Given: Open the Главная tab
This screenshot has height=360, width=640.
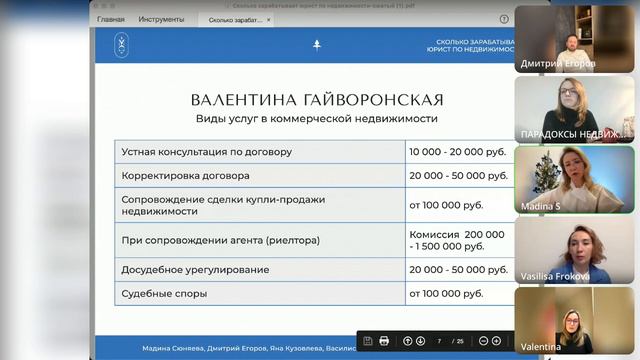Looking at the screenshot, I should 111,19.
